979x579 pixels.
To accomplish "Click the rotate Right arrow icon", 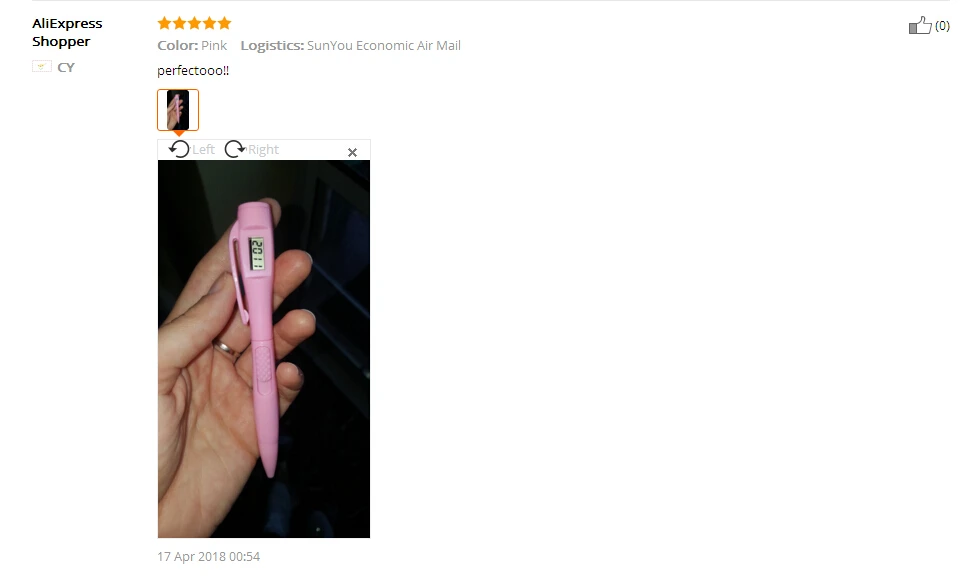I will (235, 149).
